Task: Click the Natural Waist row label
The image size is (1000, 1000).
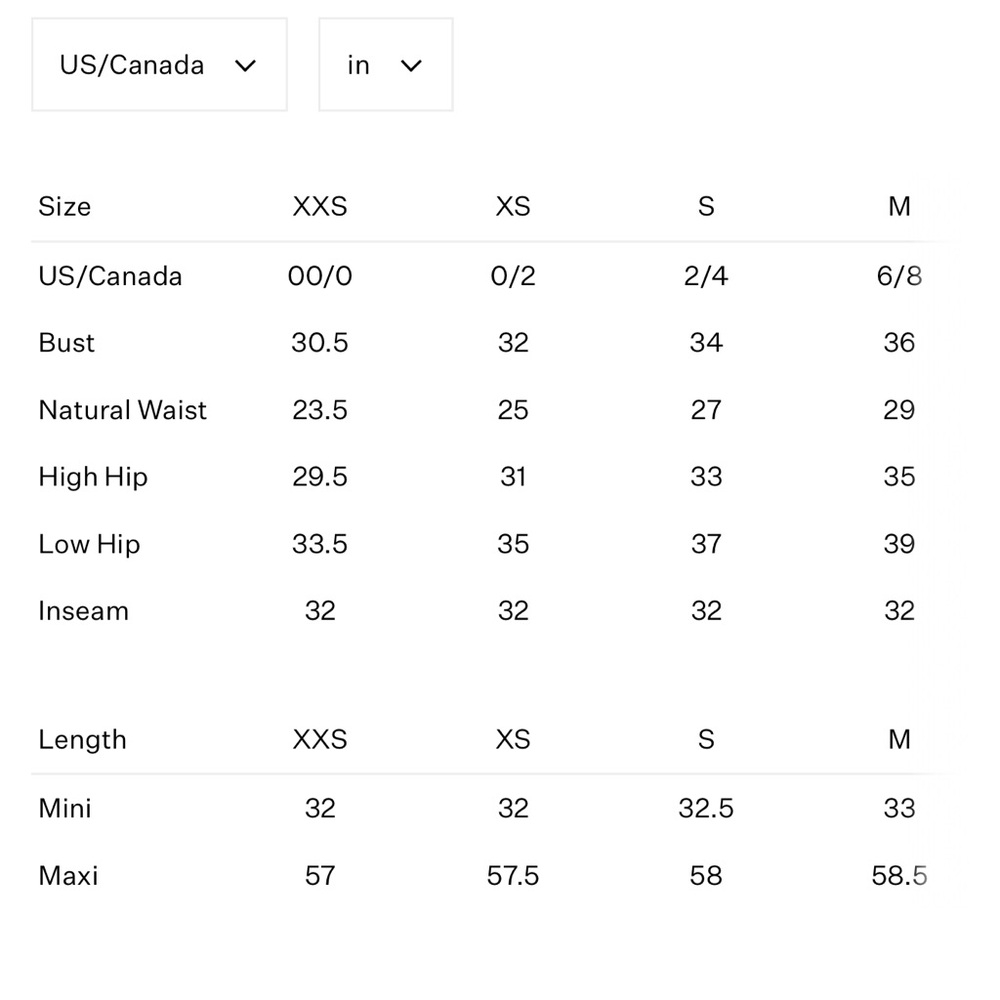Action: pyautogui.click(x=122, y=410)
